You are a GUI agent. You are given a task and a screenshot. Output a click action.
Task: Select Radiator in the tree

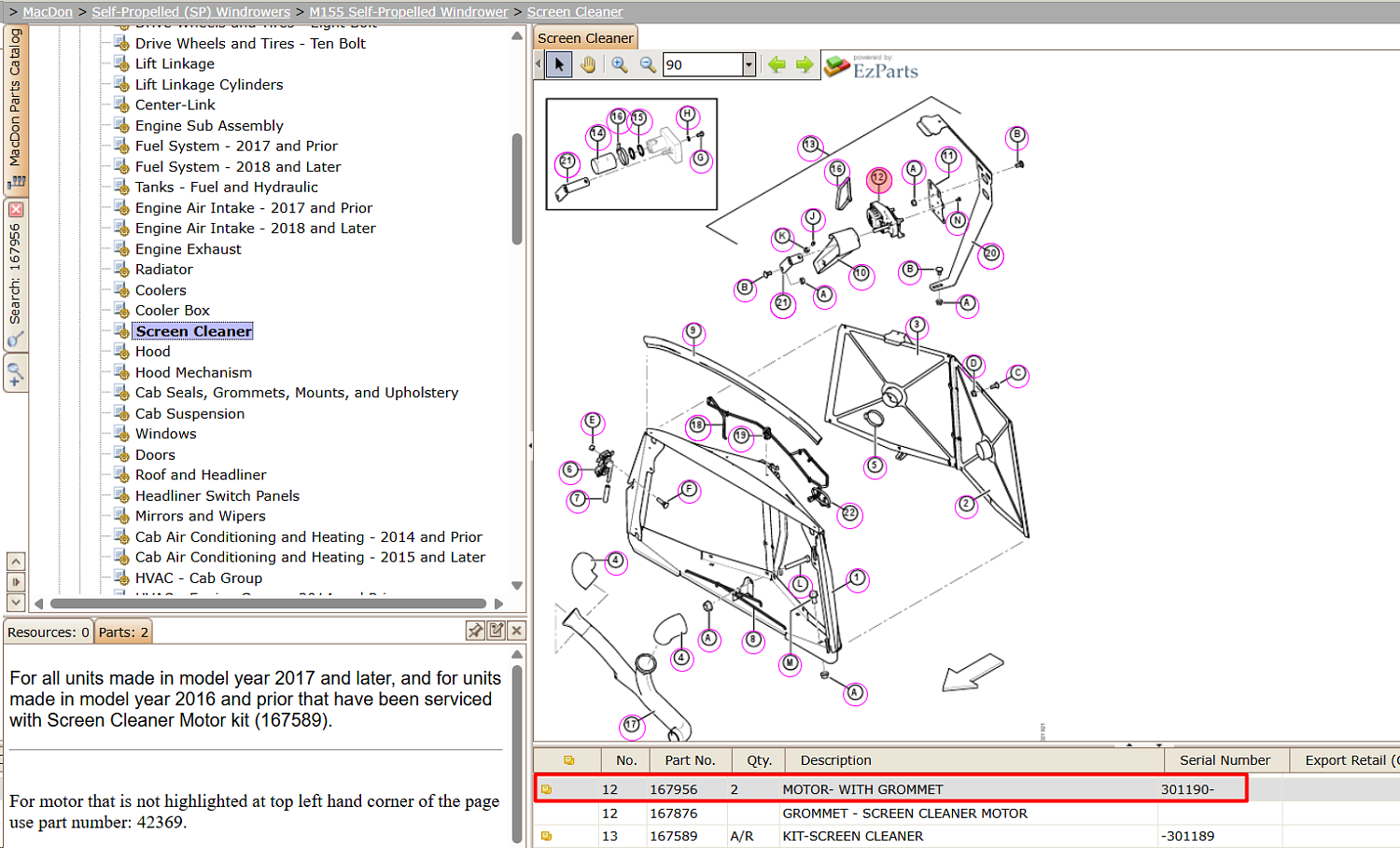pos(164,269)
